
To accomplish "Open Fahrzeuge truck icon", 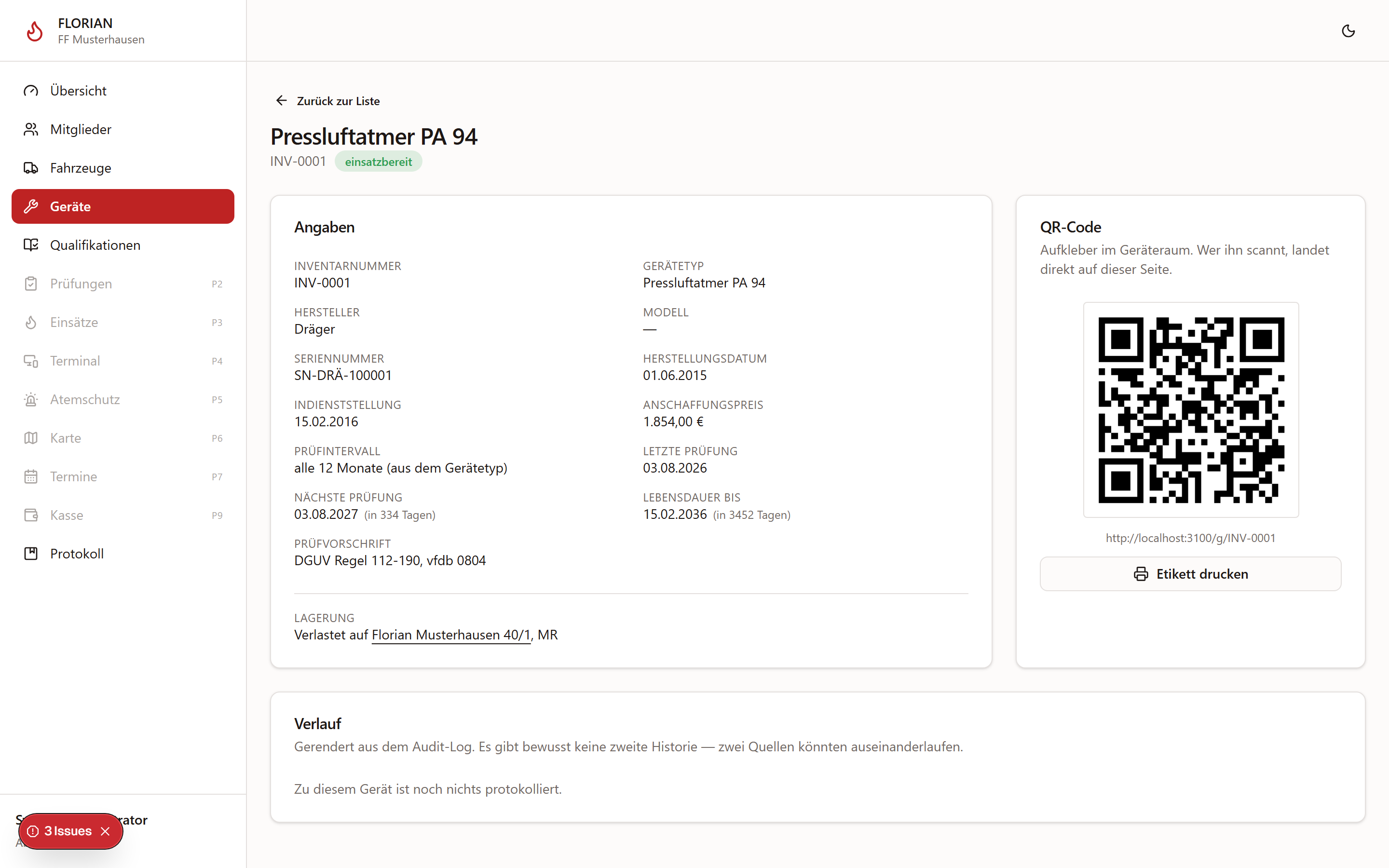I will coord(31,168).
